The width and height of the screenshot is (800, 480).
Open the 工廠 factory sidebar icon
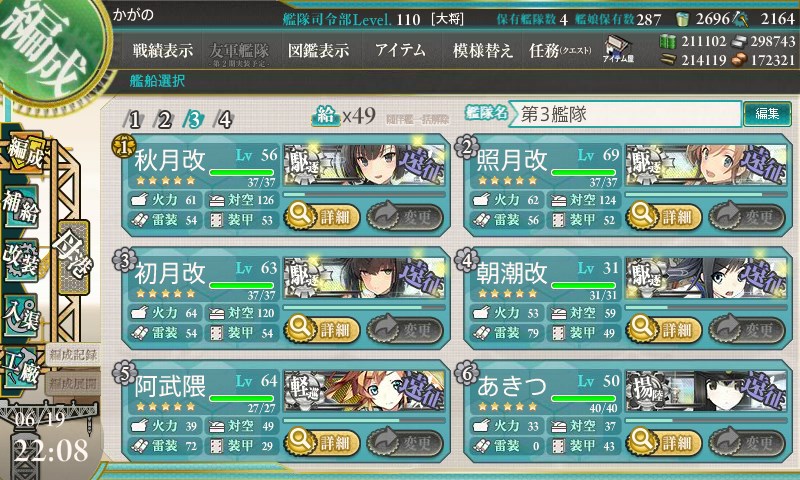[20, 367]
